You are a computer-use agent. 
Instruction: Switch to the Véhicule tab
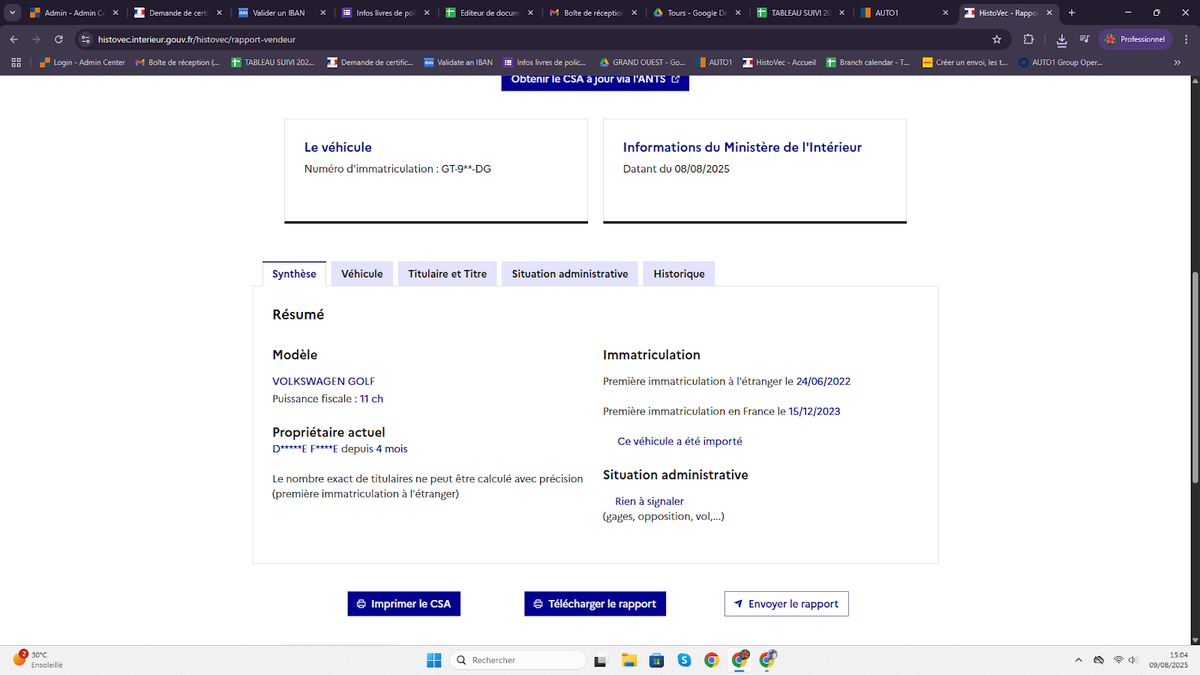[x=362, y=274]
